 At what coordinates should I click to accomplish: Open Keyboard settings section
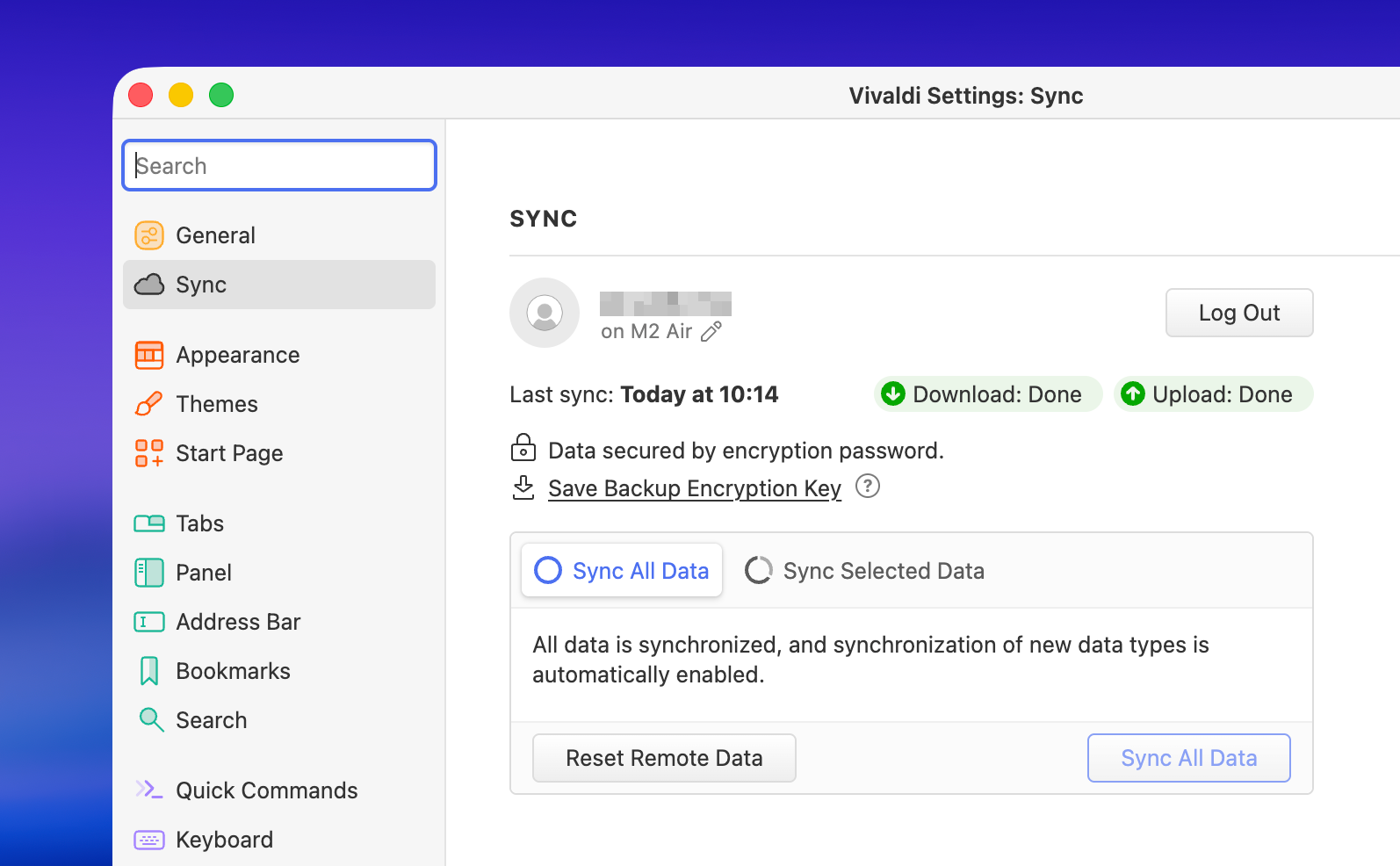[279, 840]
